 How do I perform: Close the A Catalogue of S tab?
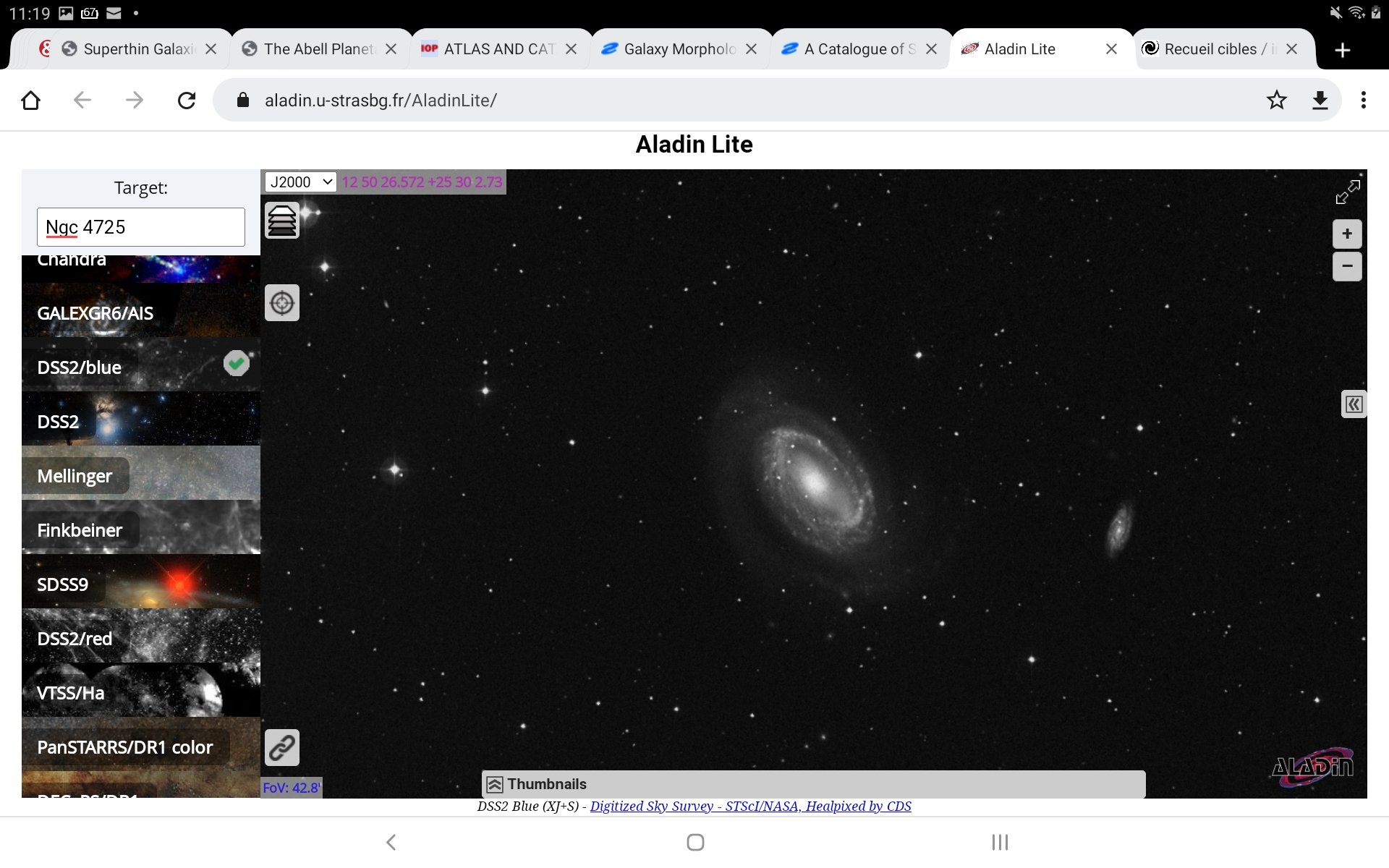[x=931, y=49]
